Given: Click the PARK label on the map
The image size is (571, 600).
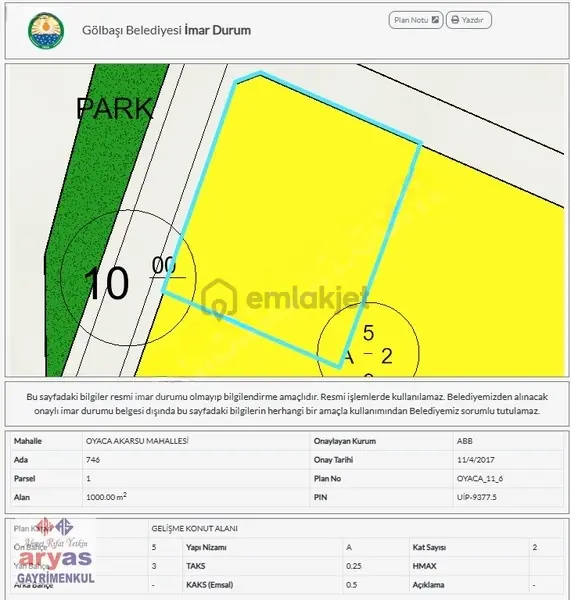Looking at the screenshot, I should [x=114, y=109].
